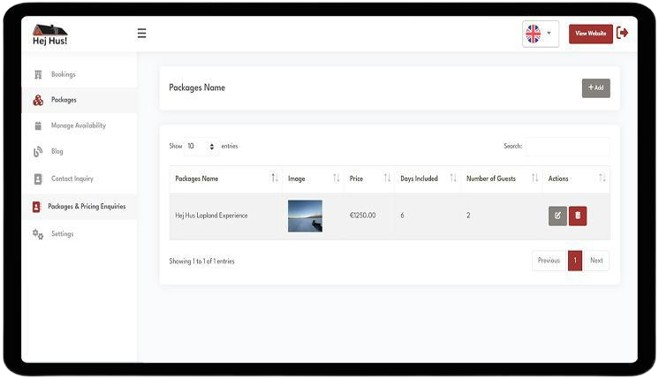
Task: Sort by Number of Guests column
Action: (501, 179)
